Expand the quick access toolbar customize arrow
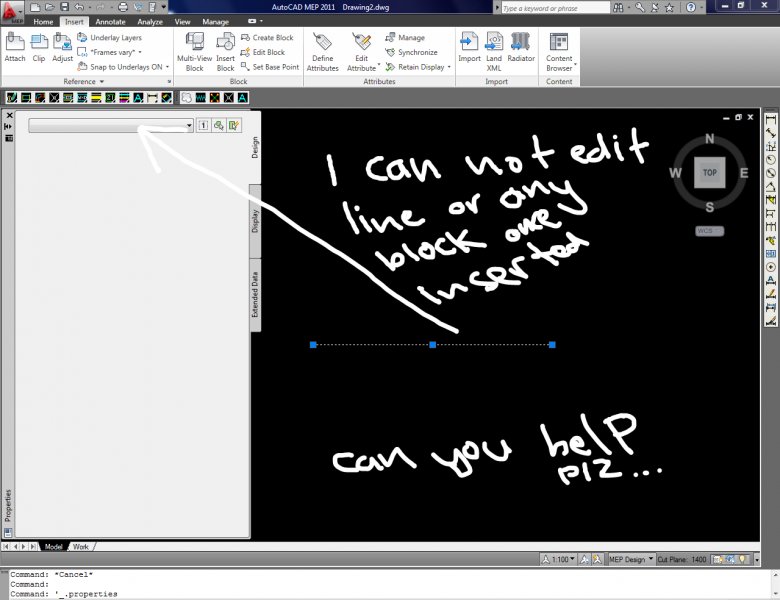The image size is (780, 600). [x=164, y=7]
